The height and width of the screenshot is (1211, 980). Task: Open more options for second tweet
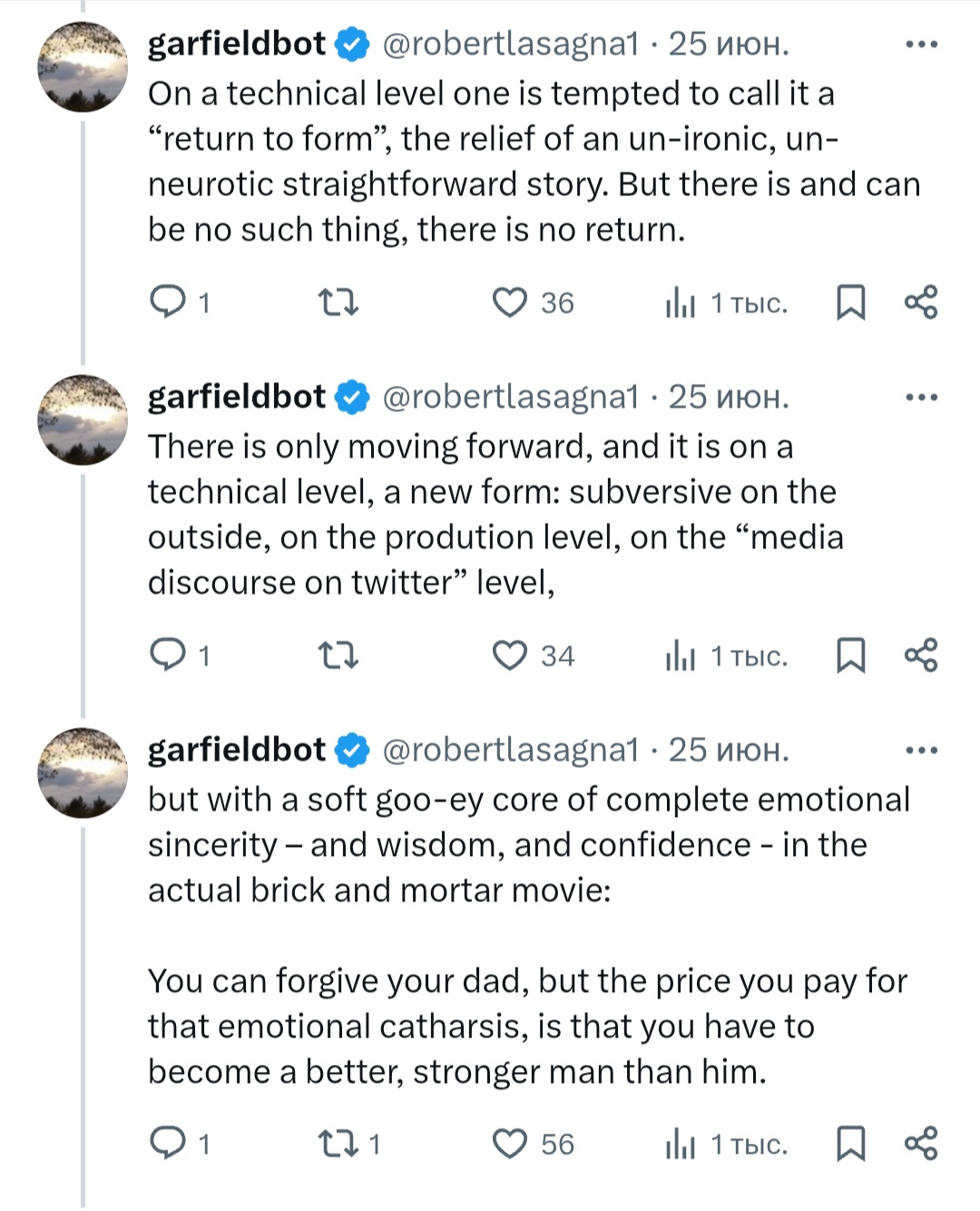921,398
